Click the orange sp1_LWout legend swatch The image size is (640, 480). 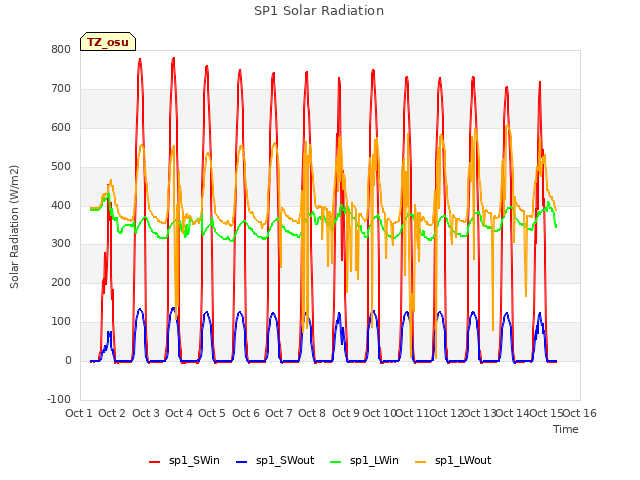pyautogui.click(x=420, y=462)
